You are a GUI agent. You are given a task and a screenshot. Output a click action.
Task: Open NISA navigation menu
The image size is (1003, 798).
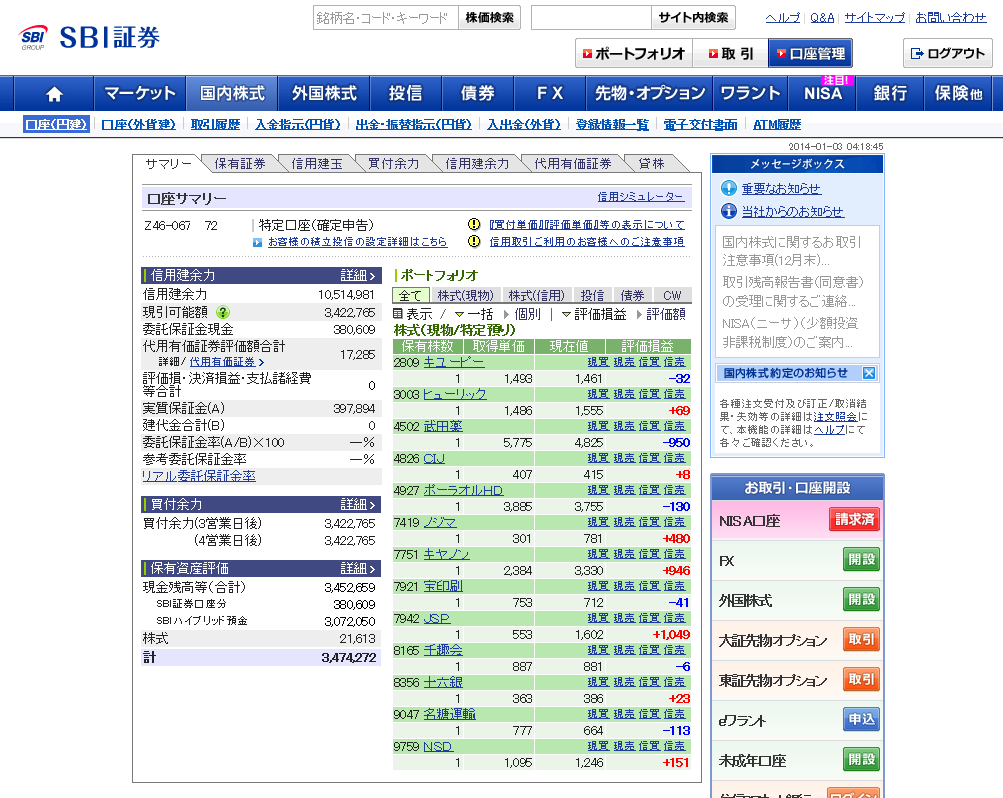tap(823, 94)
